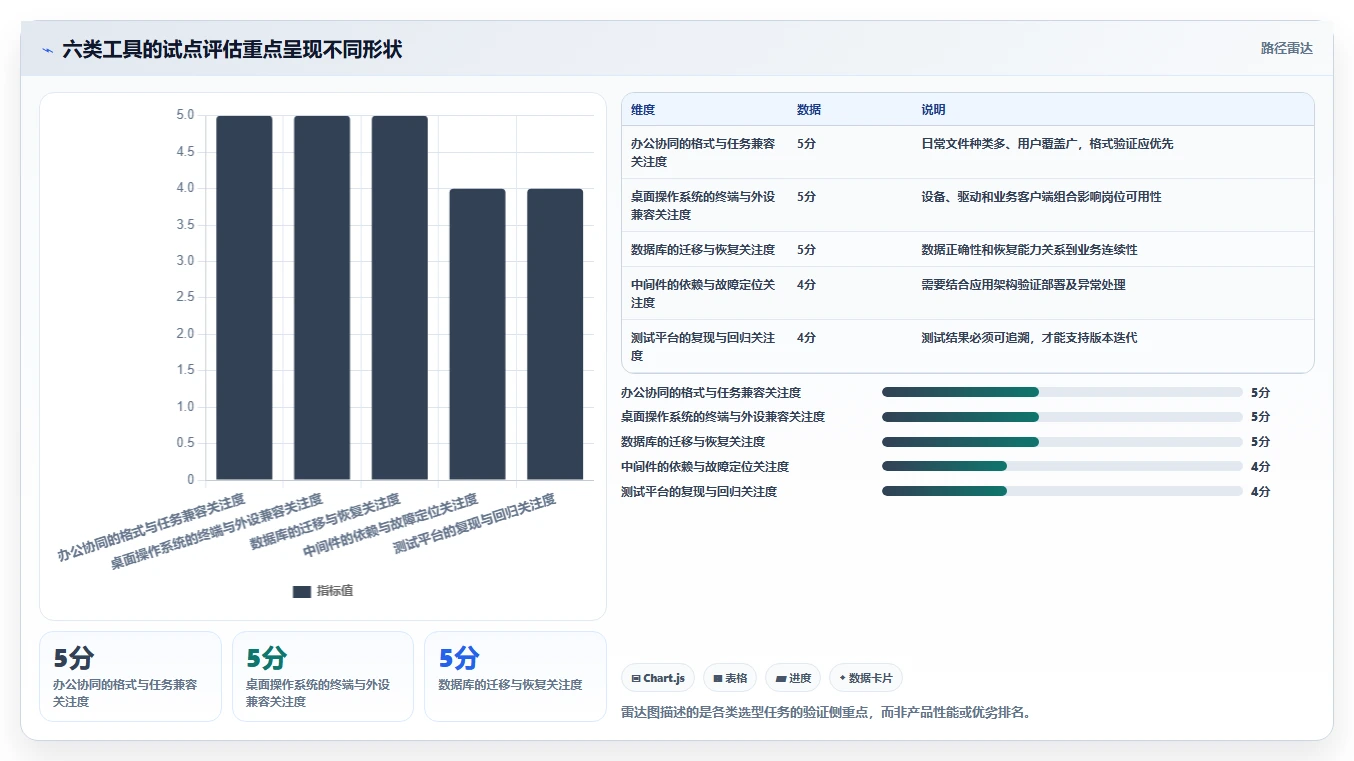The image size is (1354, 761).
Task: Open the 办公协同的格式与任务兼容关注度 data card
Action: (130, 676)
